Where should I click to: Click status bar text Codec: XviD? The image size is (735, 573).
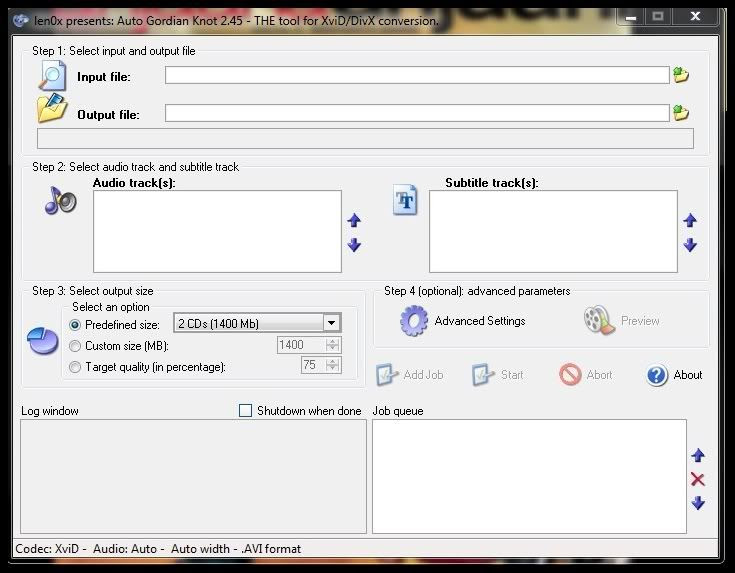(x=47, y=549)
